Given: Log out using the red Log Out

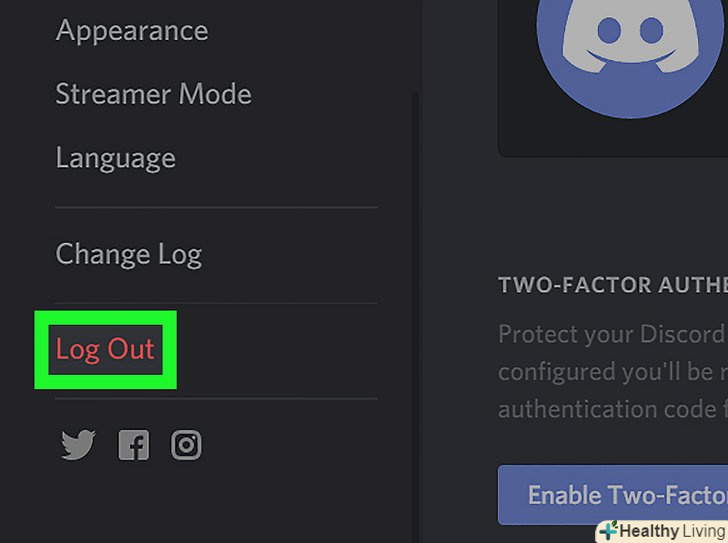Looking at the screenshot, I should [105, 350].
